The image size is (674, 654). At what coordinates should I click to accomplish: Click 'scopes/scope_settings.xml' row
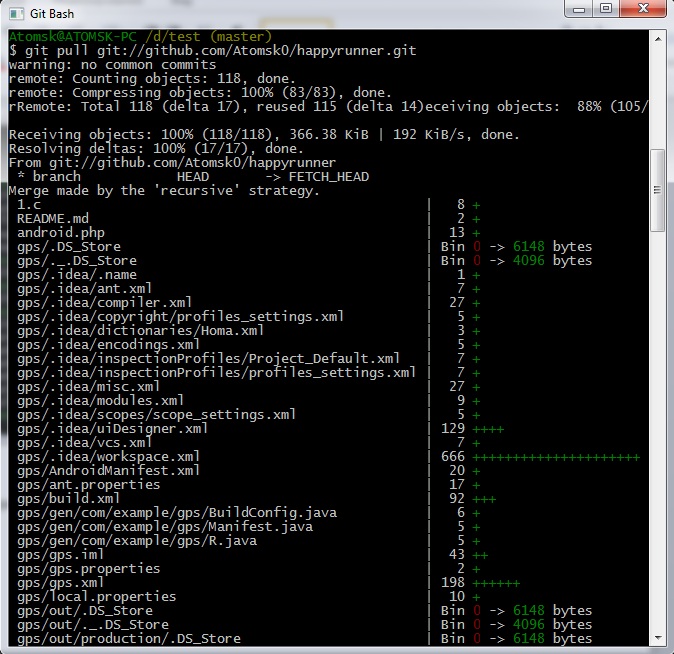click(249, 415)
